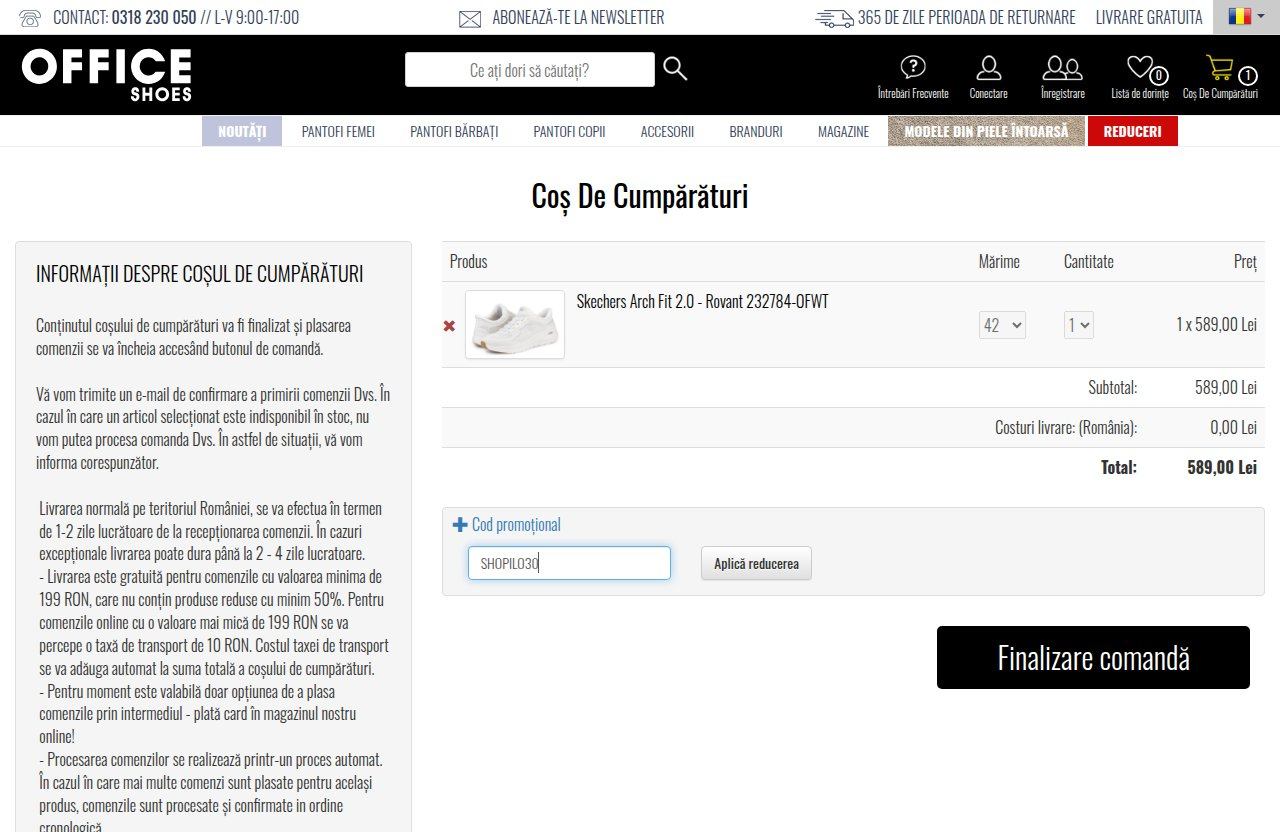1280x832 pixels.
Task: Click Skechers Arch Fit 2.0 product link
Action: tap(702, 301)
